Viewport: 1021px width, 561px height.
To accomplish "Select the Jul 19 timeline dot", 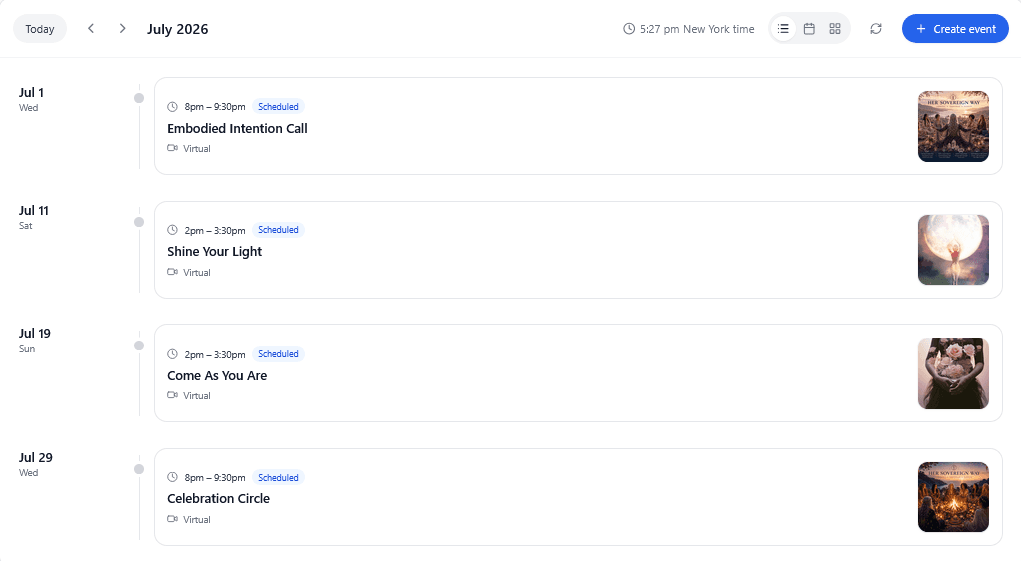I will point(139,346).
